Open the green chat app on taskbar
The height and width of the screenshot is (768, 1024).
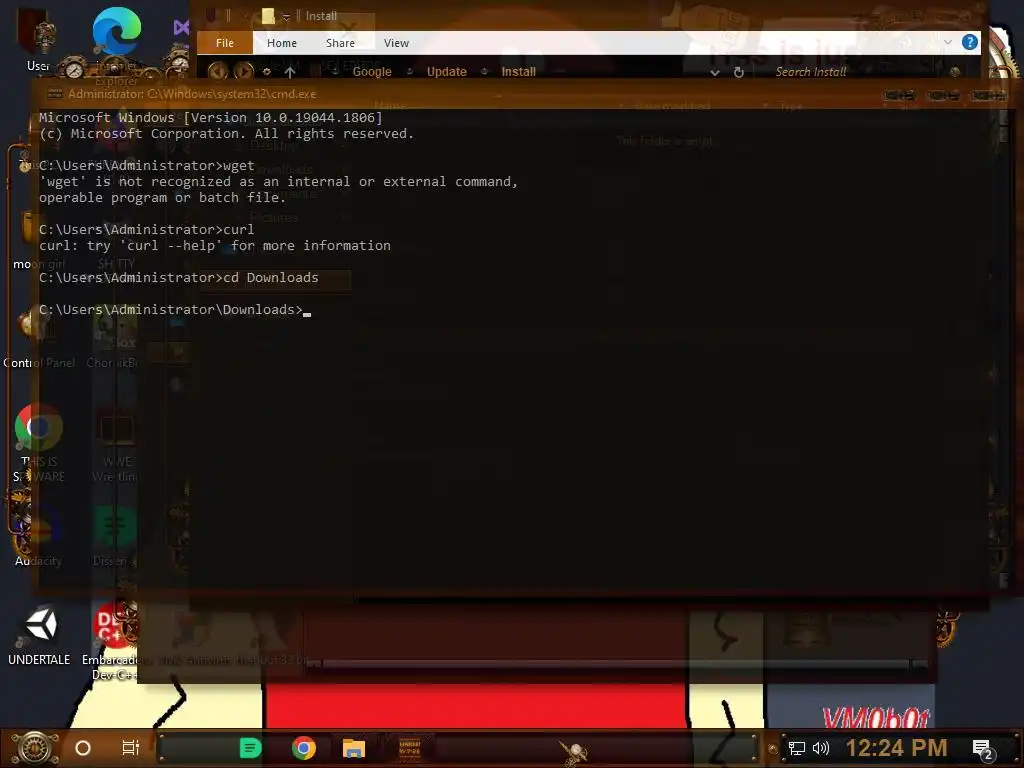pos(250,748)
